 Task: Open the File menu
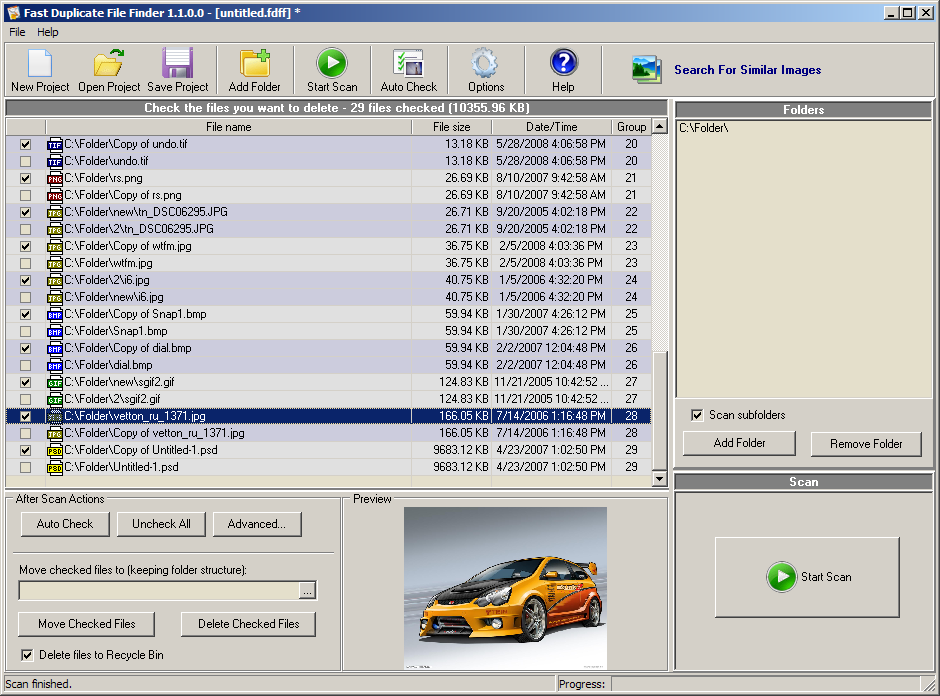click(17, 32)
